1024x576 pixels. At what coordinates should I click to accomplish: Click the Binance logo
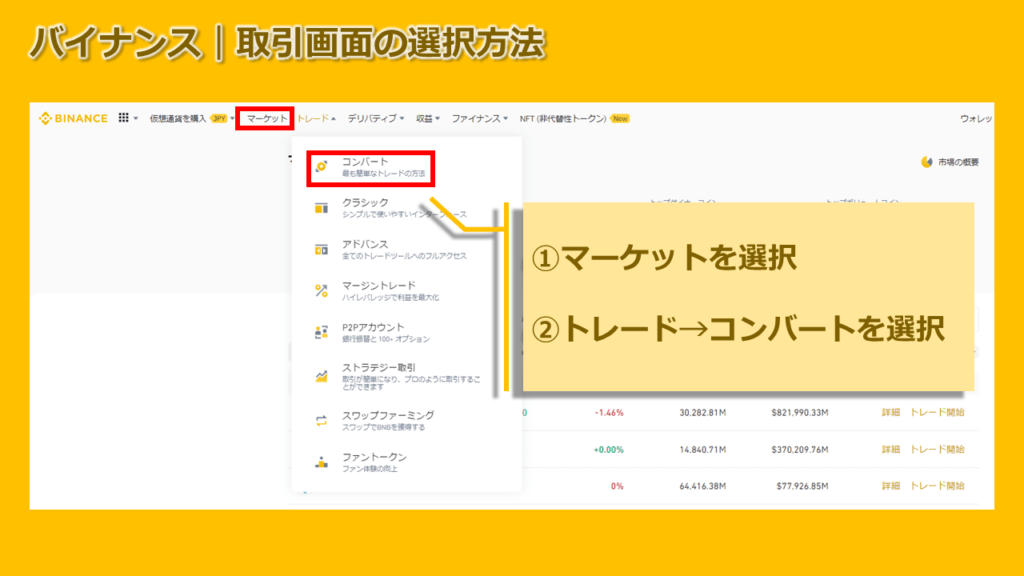[x=73, y=118]
